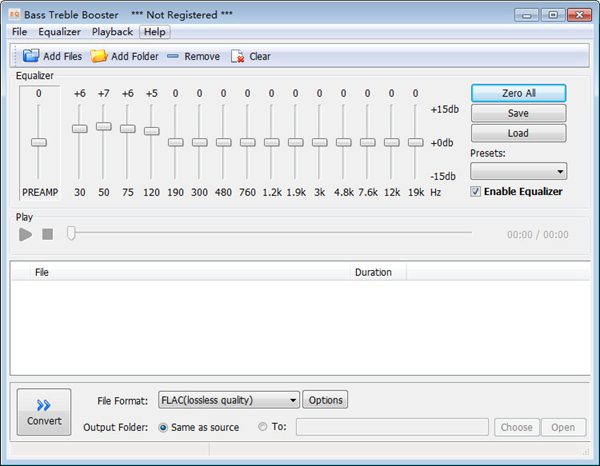Click the Load preset button

coord(518,133)
